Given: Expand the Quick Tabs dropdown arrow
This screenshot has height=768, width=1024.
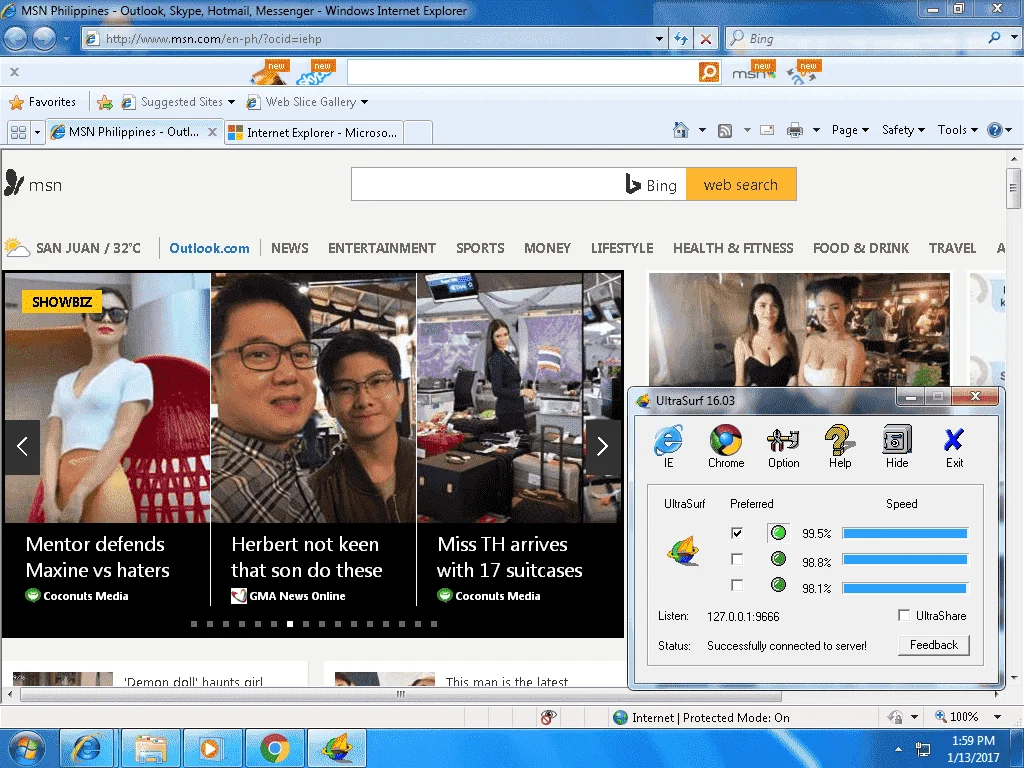Looking at the screenshot, I should pos(37,133).
